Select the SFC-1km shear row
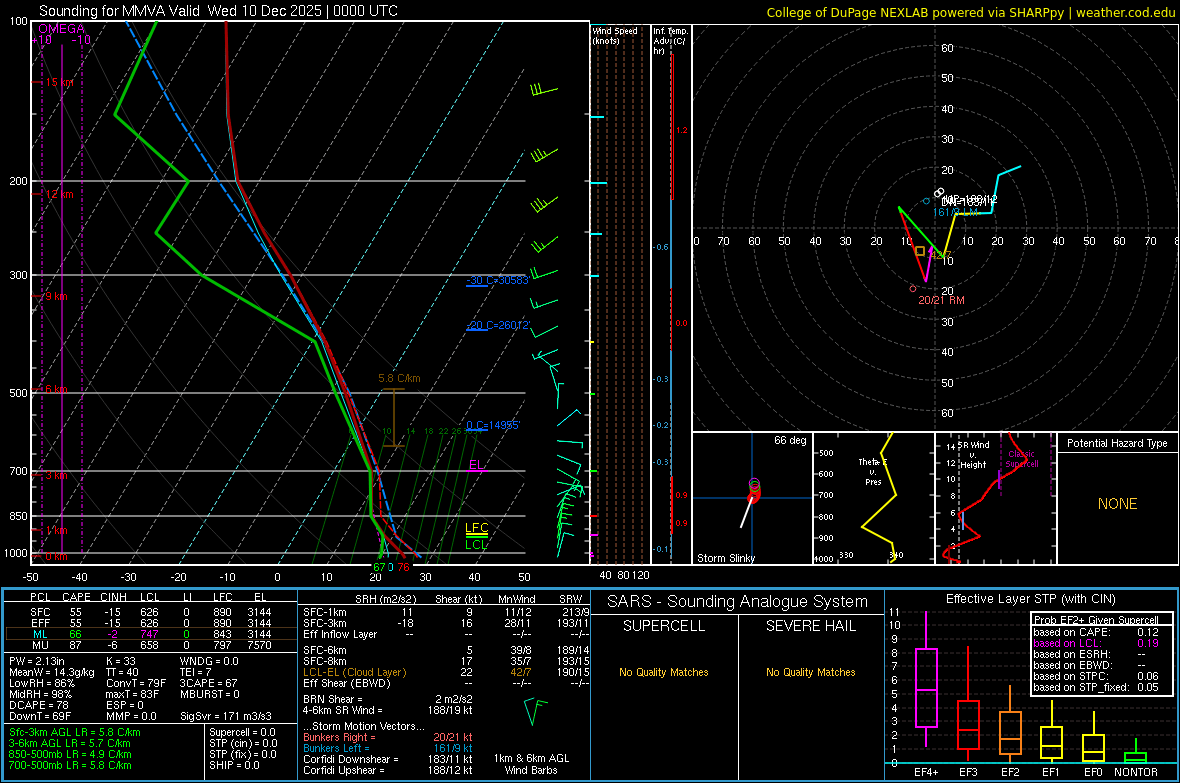1180x783 pixels. pyautogui.click(x=446, y=612)
